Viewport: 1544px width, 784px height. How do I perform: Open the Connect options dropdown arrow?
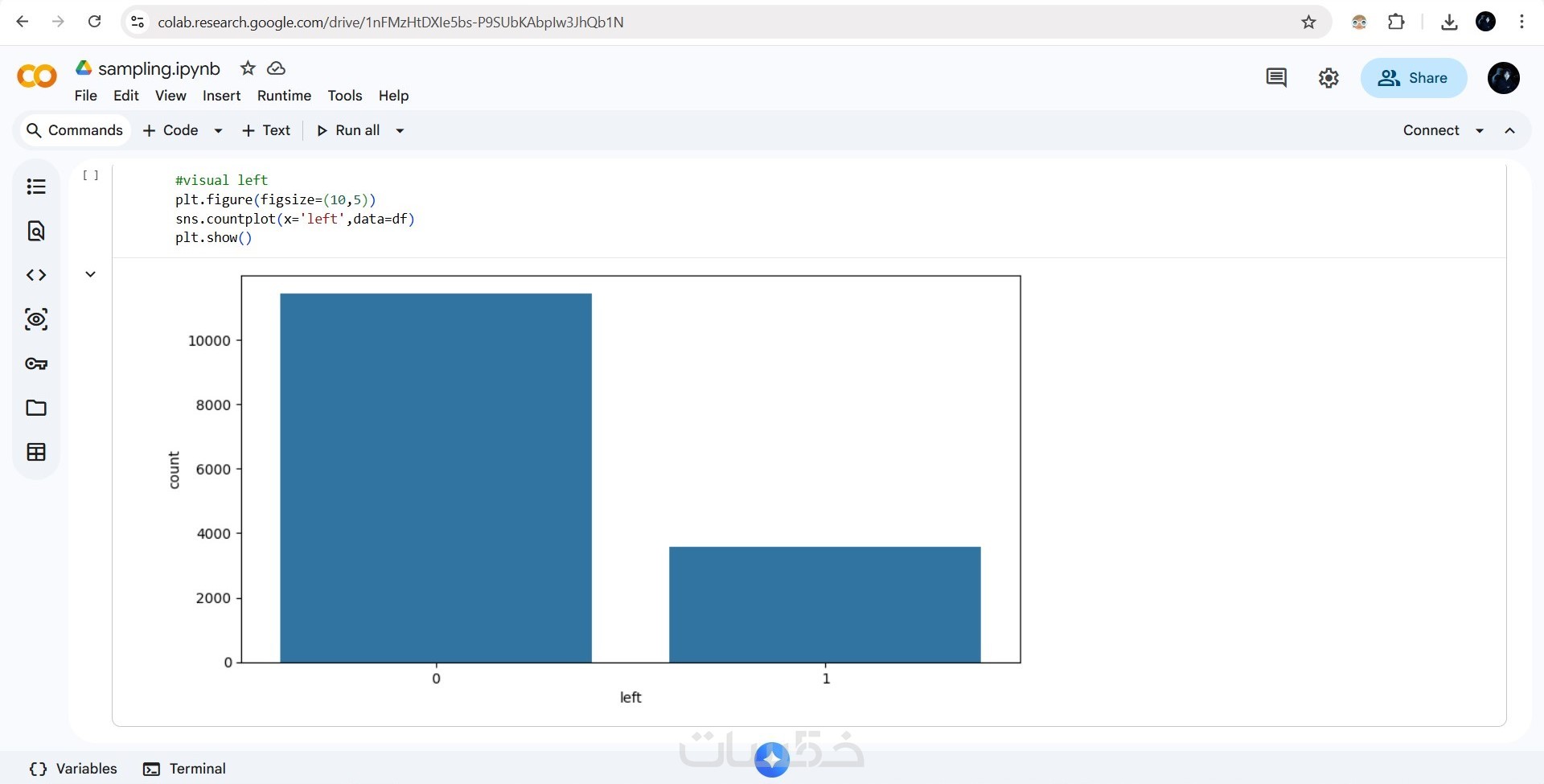point(1480,130)
